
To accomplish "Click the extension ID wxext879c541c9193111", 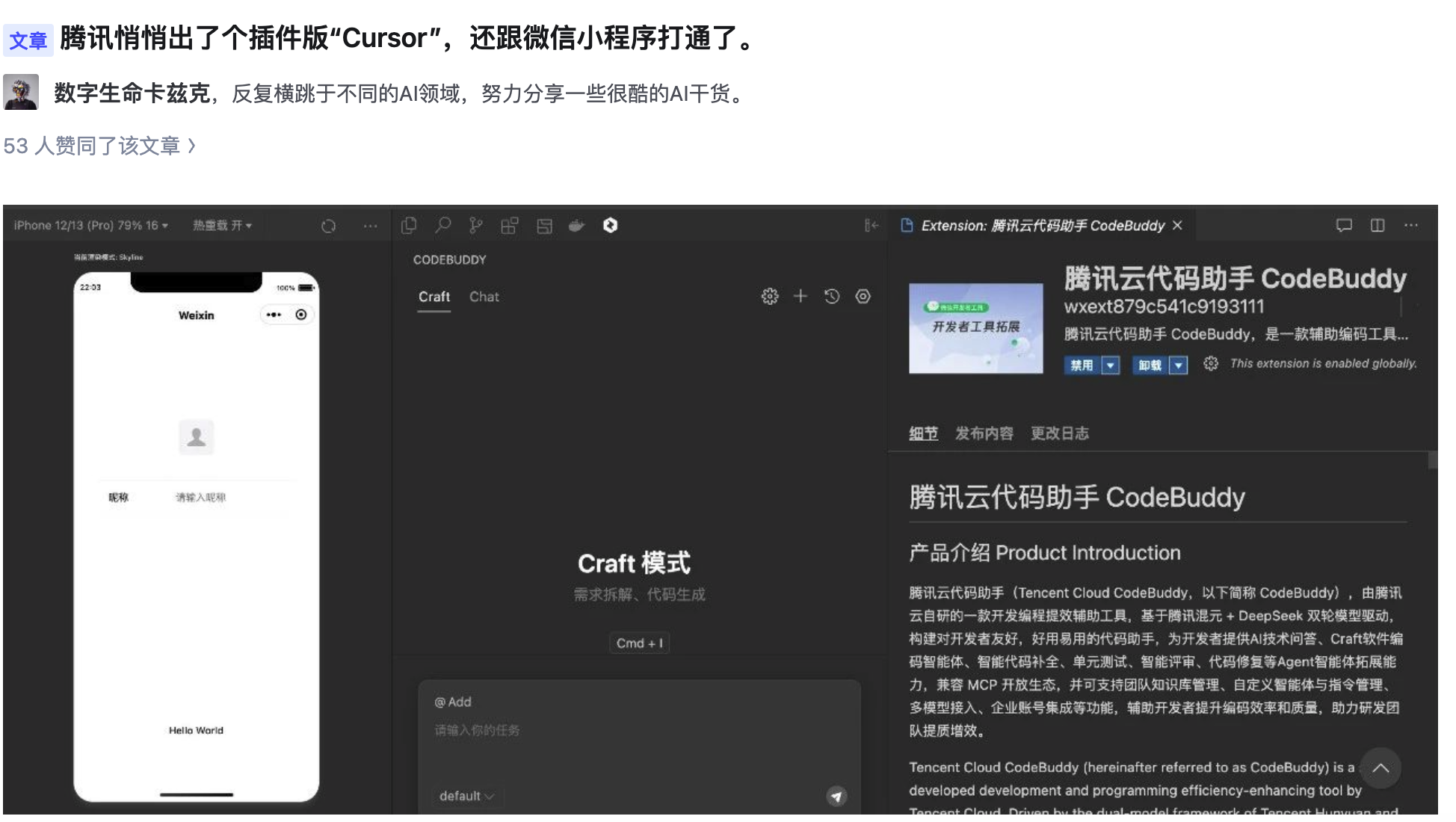I will [1164, 306].
